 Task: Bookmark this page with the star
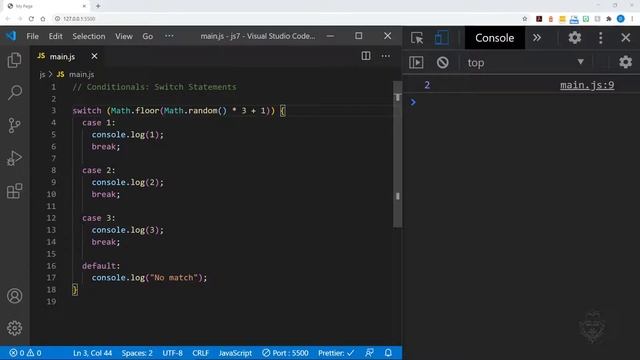pos(524,19)
